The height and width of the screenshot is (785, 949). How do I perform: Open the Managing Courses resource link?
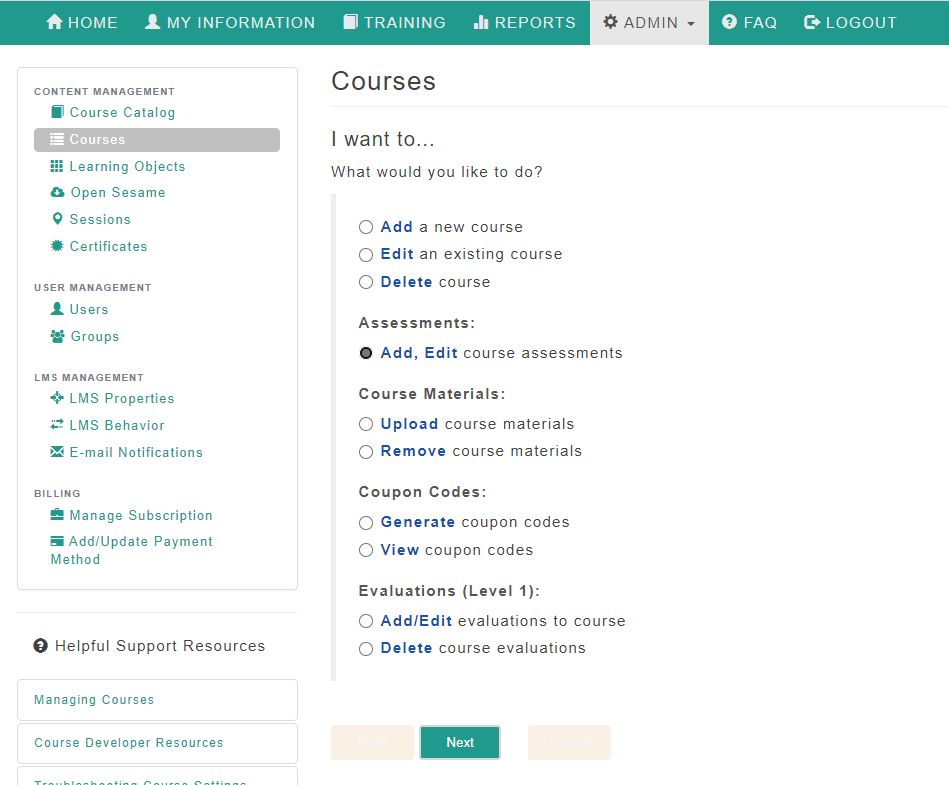pyautogui.click(x=94, y=700)
